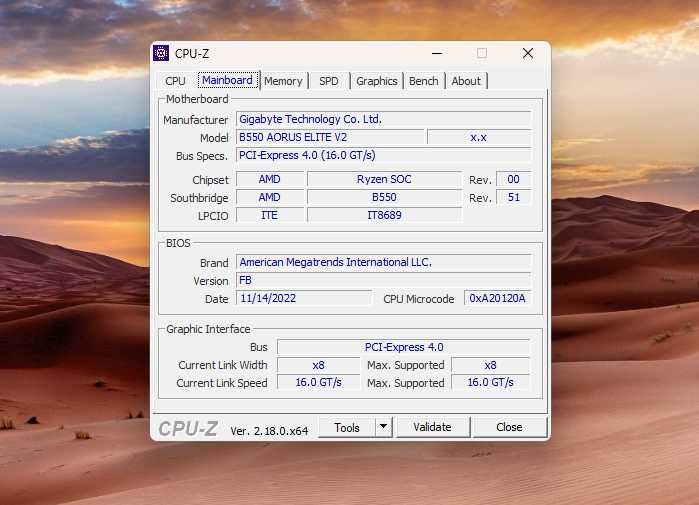
Task: Click the Southbridge B550 field
Action: [x=384, y=197]
